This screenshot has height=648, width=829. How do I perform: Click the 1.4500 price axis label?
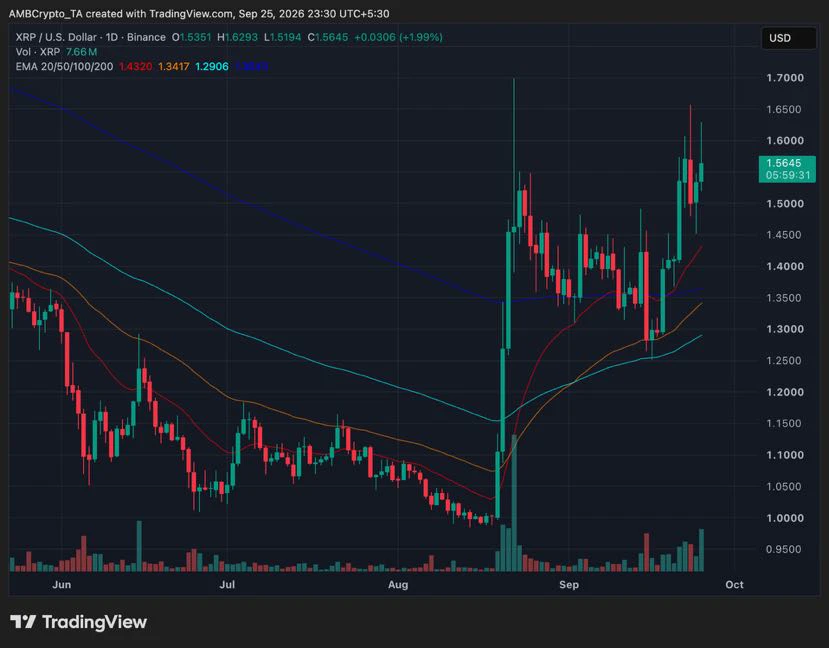(785, 235)
